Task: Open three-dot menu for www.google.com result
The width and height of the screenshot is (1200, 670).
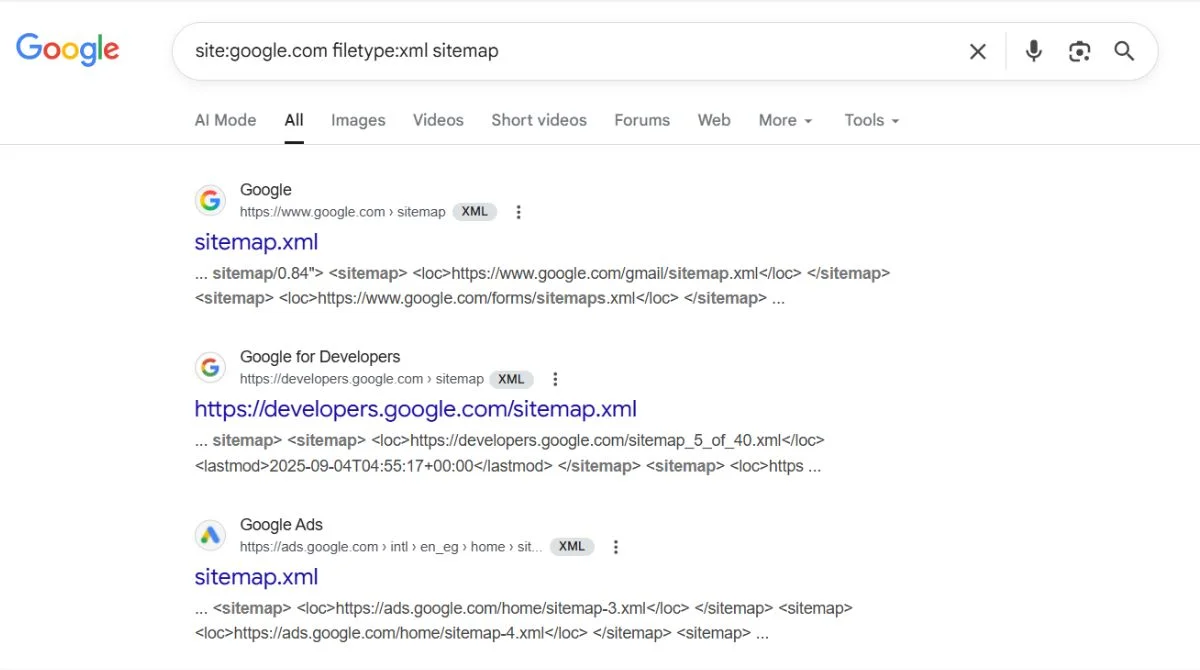Action: click(518, 212)
